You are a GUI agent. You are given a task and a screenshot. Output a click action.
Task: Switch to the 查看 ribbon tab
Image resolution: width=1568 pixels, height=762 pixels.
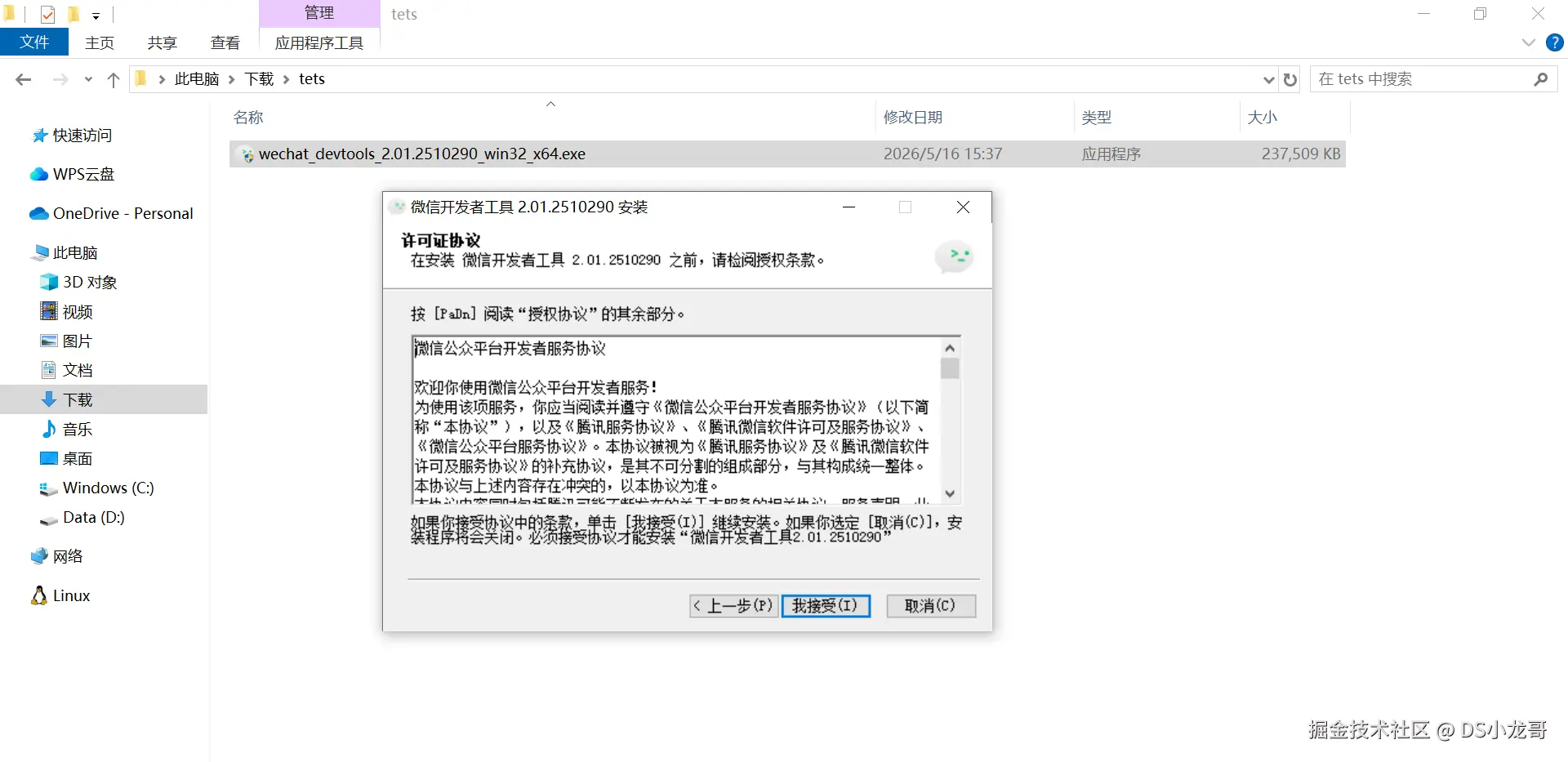coord(225,42)
